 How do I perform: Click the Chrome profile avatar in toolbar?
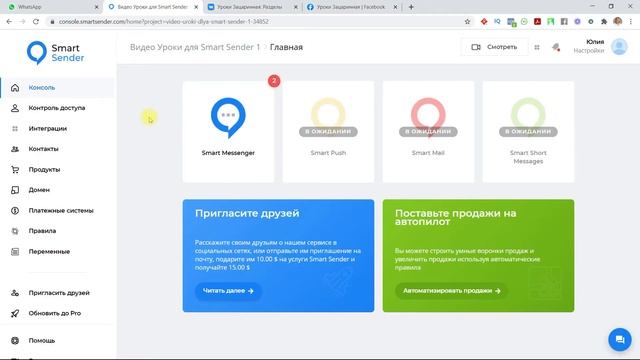618,22
